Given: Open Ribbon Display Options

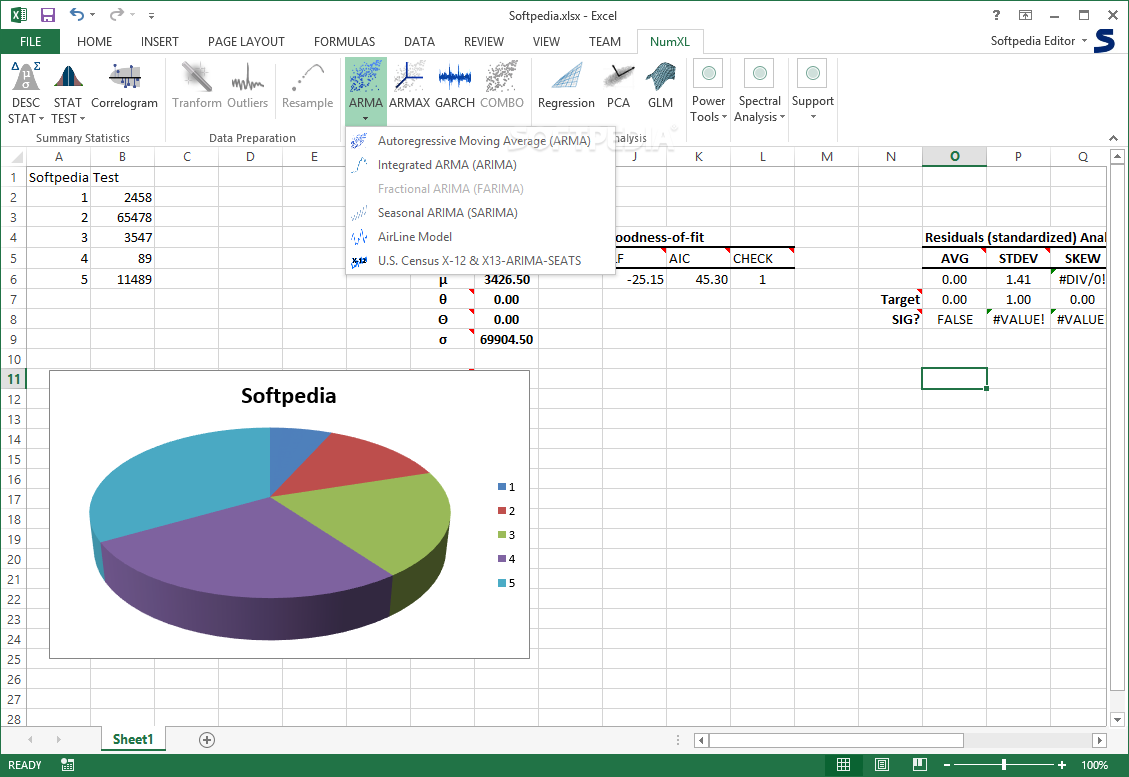Looking at the screenshot, I should (1025, 14).
